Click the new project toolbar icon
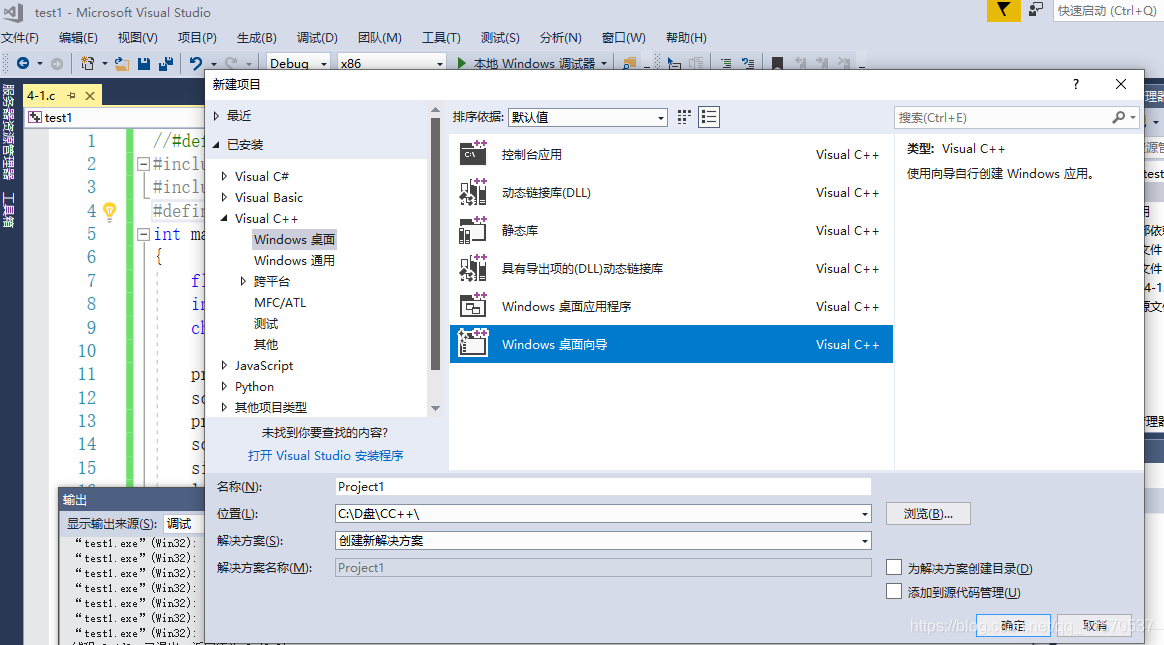Screen dimensions: 1164x645 pos(88,64)
